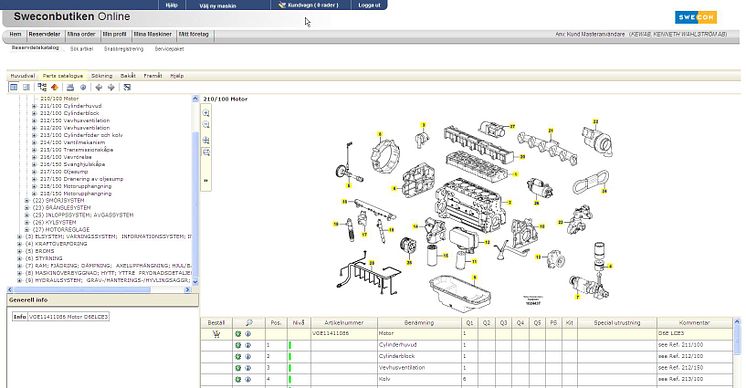Image resolution: width=746 pixels, height=388 pixels.
Task: Click blue info icon in Motor row
Action: tap(248, 334)
